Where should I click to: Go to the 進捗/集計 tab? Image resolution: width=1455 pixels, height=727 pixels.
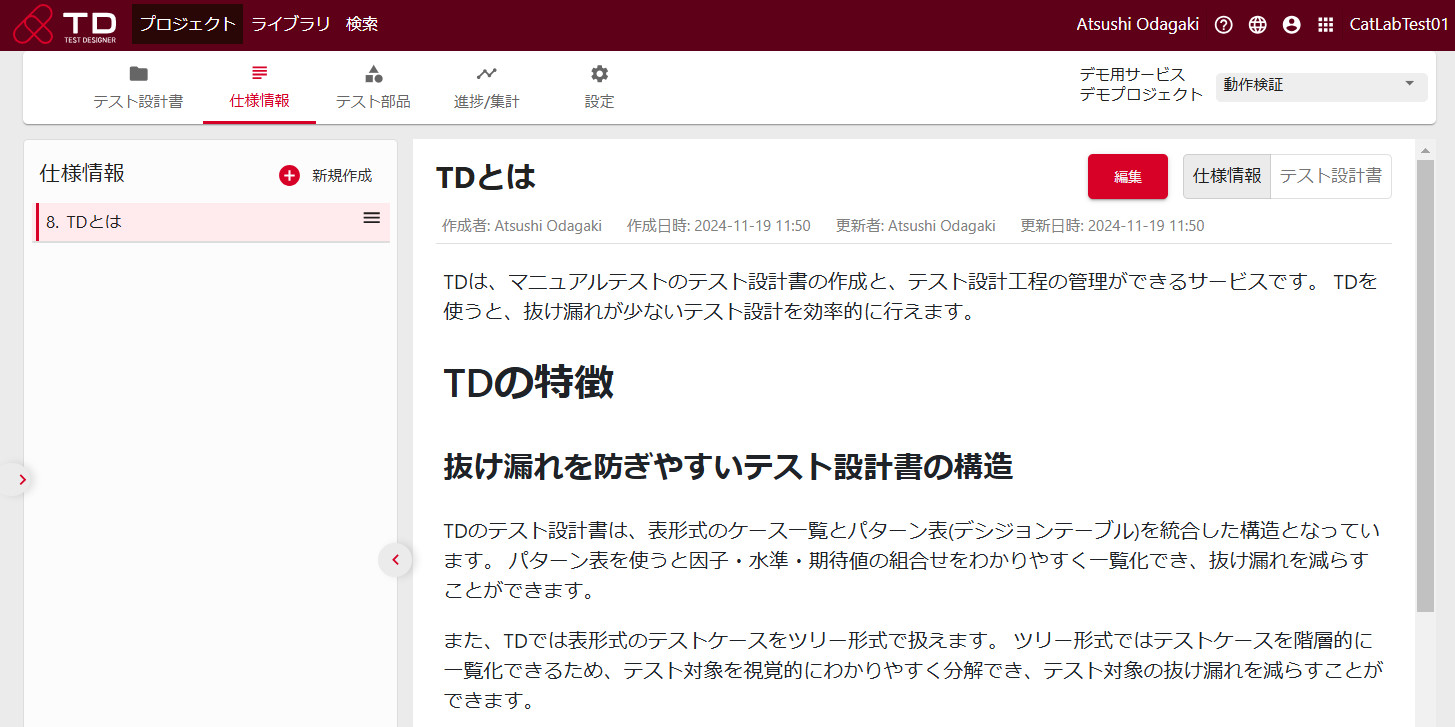click(486, 88)
